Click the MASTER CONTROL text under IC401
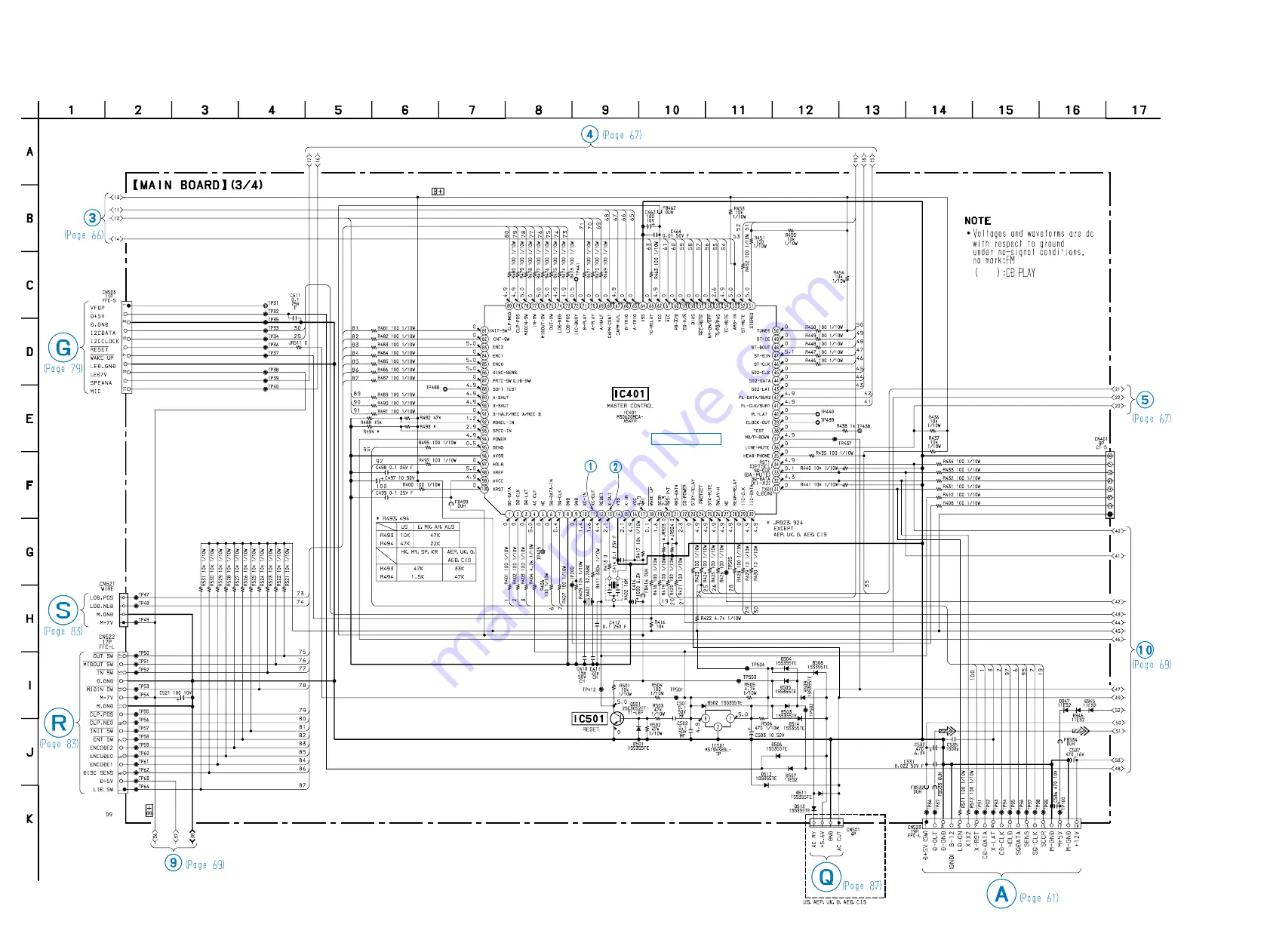 (630, 406)
